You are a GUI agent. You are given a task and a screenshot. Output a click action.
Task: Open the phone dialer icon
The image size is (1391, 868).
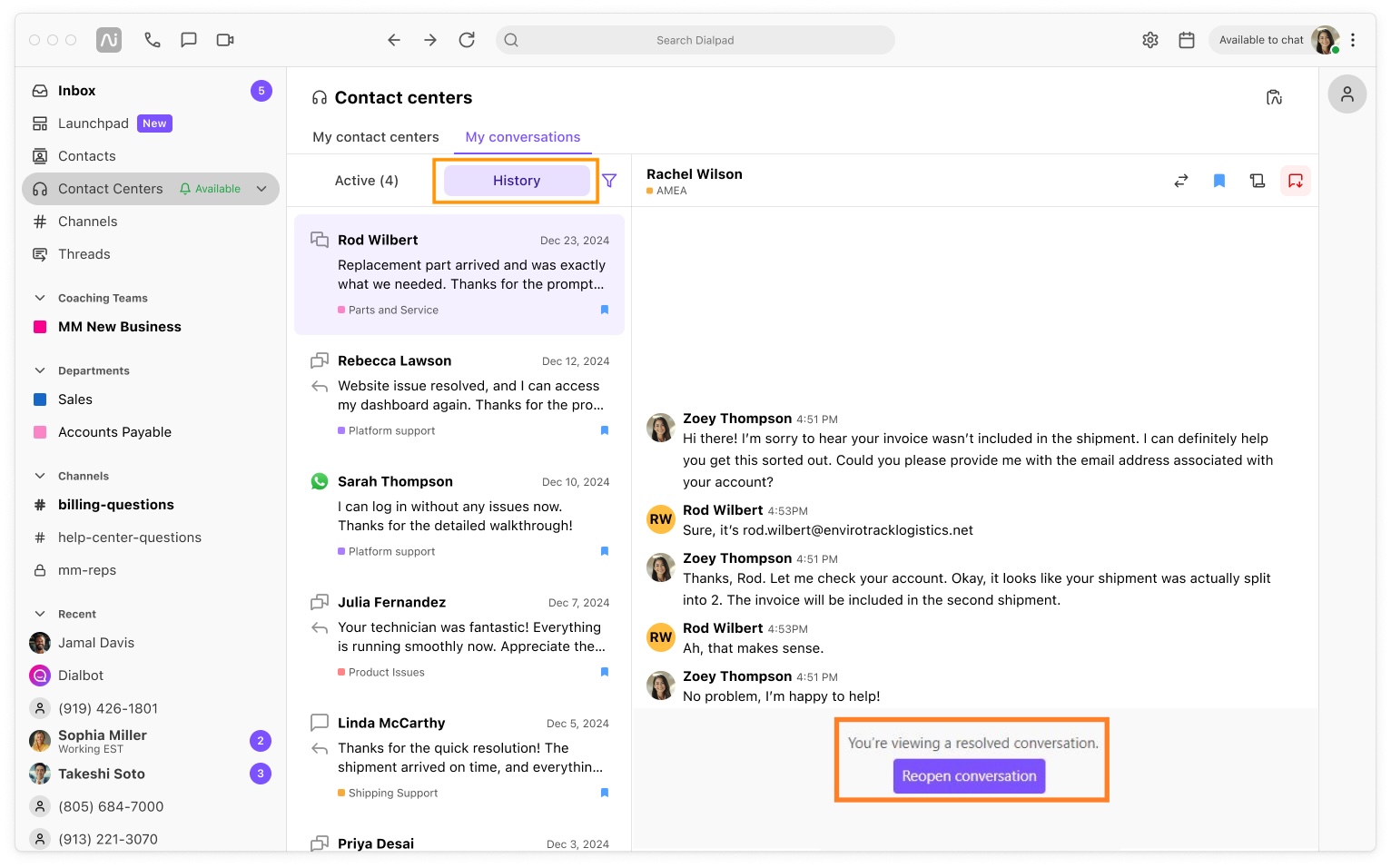153,40
